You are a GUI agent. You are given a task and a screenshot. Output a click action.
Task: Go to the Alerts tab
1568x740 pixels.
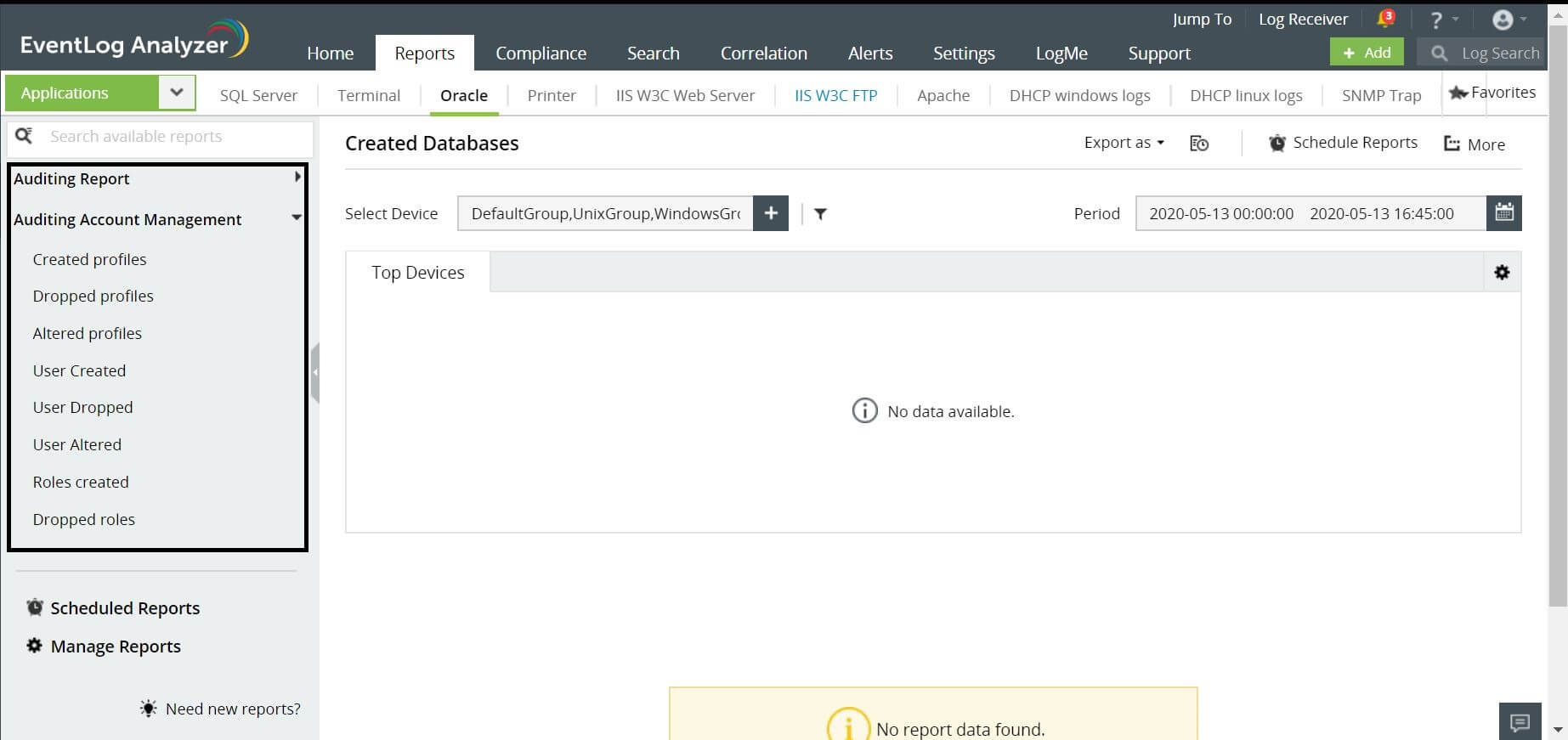pyautogui.click(x=870, y=53)
